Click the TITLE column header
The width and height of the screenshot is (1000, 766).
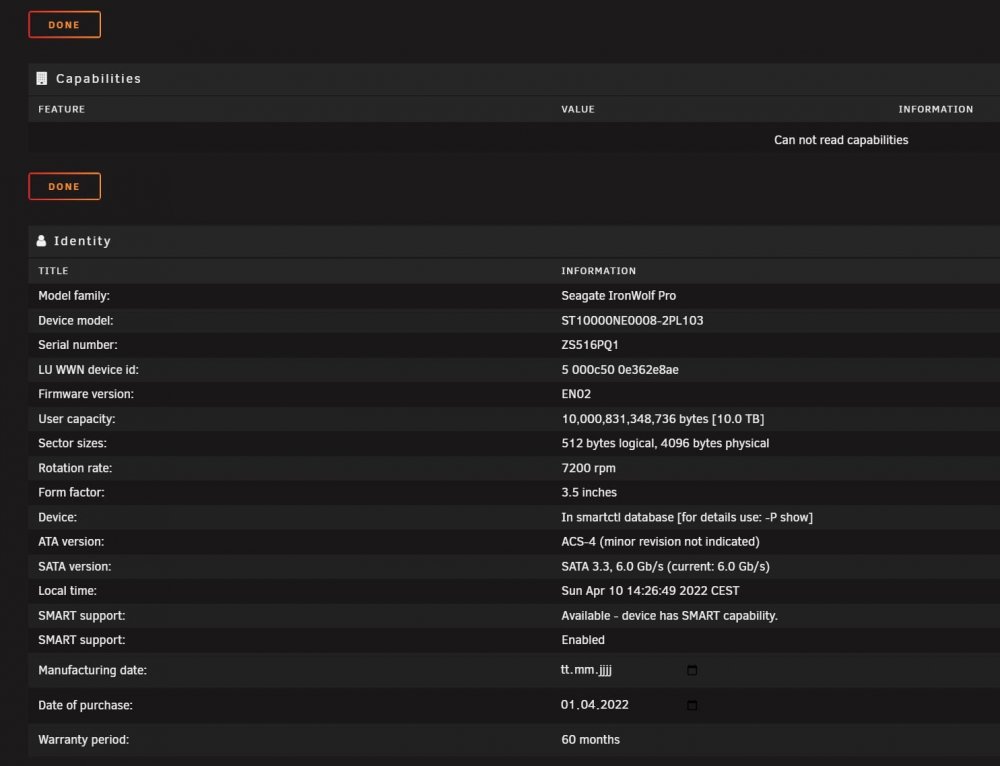53,270
